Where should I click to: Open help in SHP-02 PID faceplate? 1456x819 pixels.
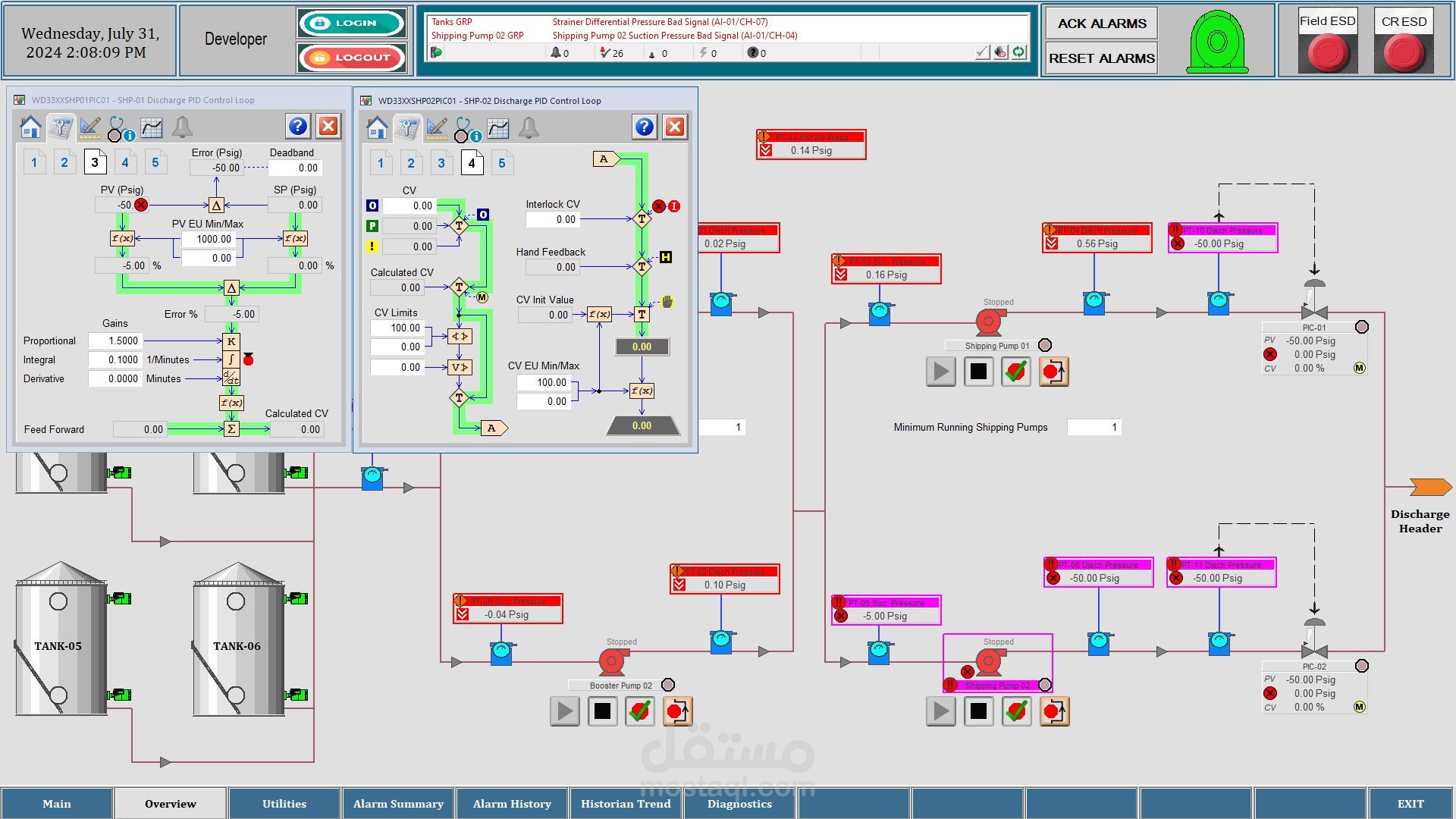pos(644,127)
